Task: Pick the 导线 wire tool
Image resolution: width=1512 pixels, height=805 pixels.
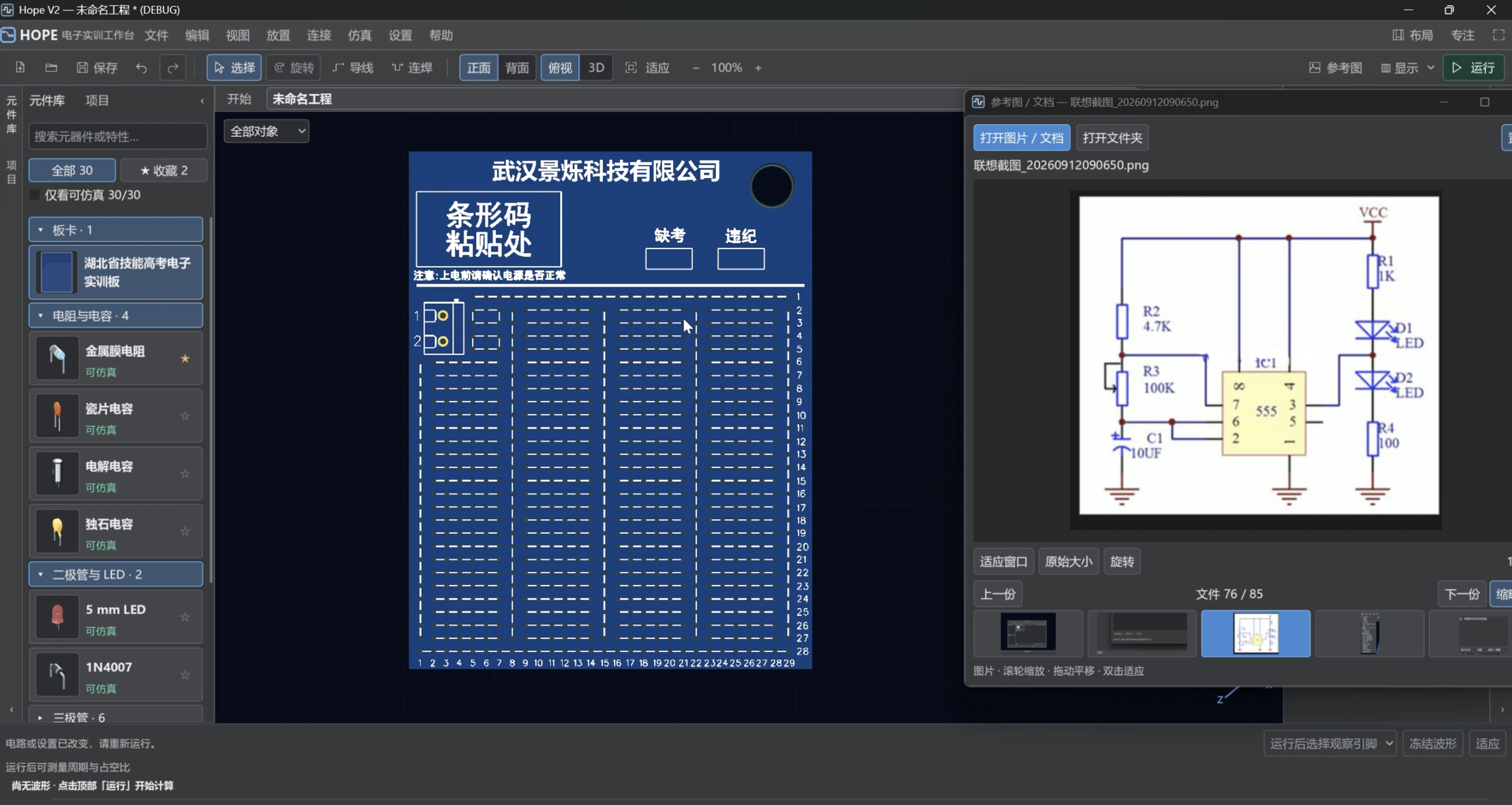Action: (353, 67)
